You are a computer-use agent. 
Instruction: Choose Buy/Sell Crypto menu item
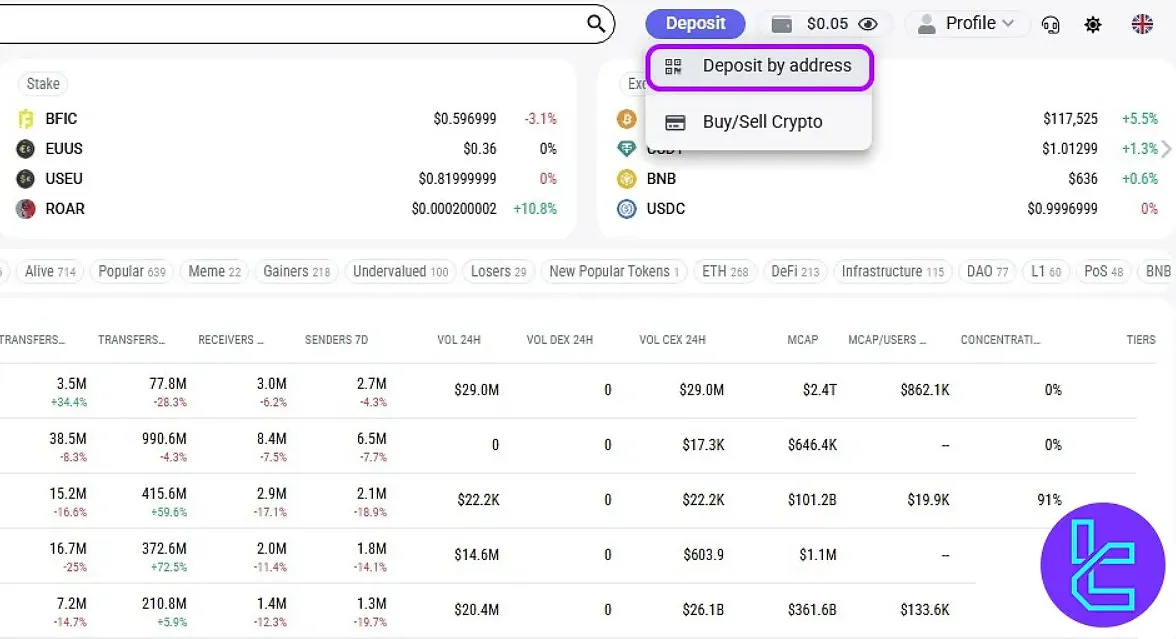(x=760, y=122)
